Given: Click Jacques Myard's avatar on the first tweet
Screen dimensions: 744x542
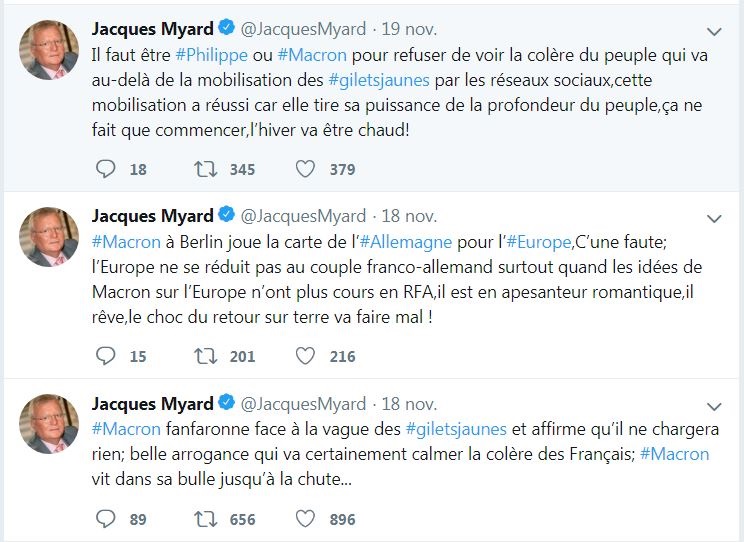Looking at the screenshot, I should tap(49, 50).
